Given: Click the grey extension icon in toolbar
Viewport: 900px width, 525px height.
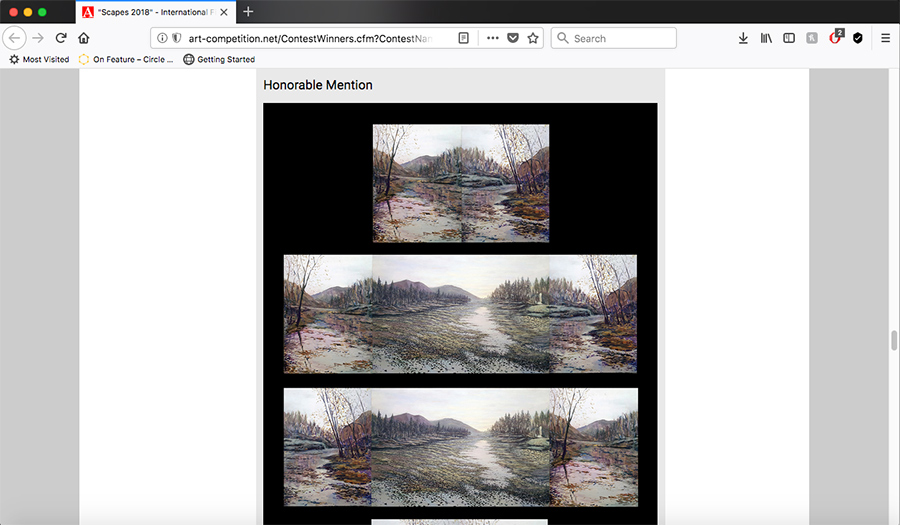Looking at the screenshot, I should [812, 38].
